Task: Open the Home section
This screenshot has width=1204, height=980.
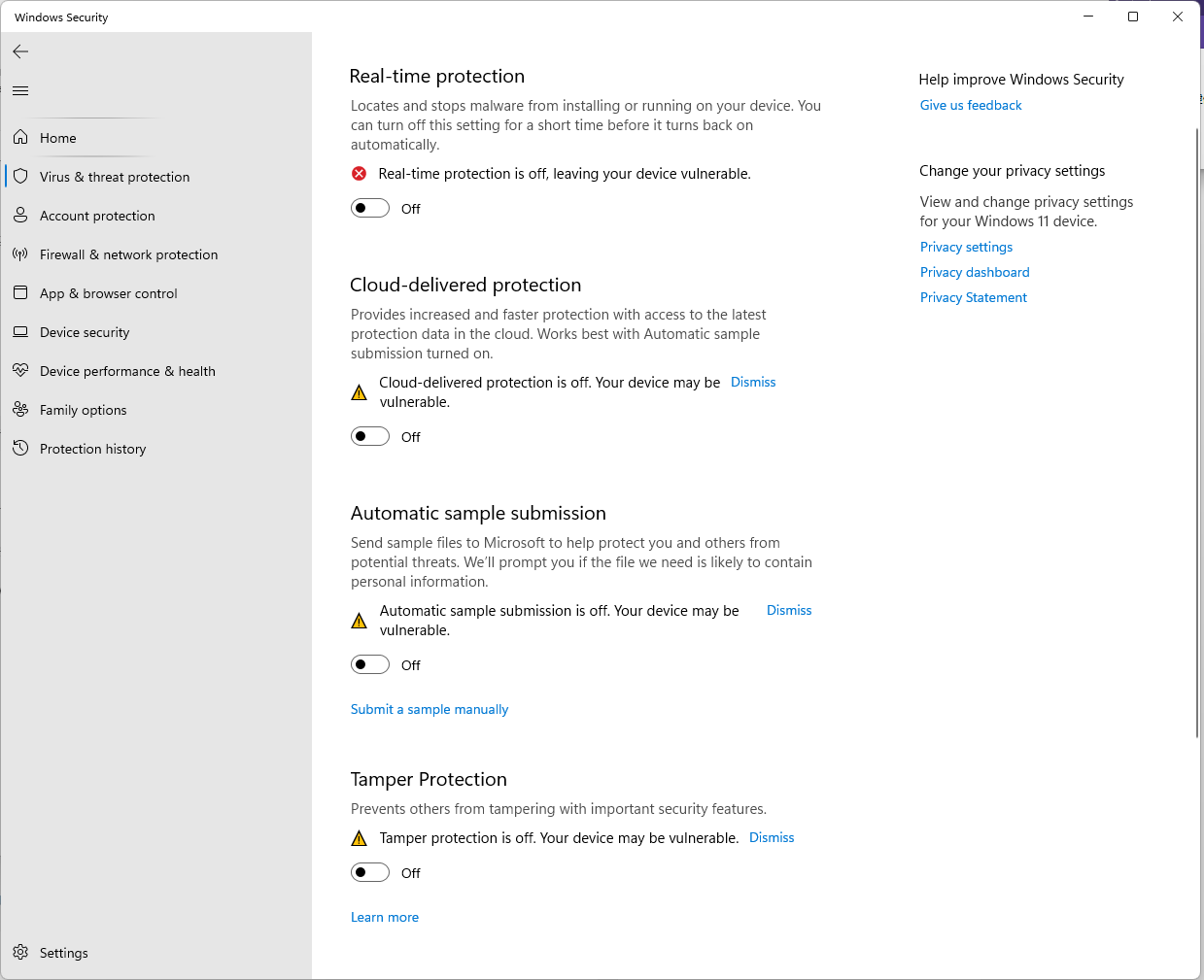Action: point(58,137)
